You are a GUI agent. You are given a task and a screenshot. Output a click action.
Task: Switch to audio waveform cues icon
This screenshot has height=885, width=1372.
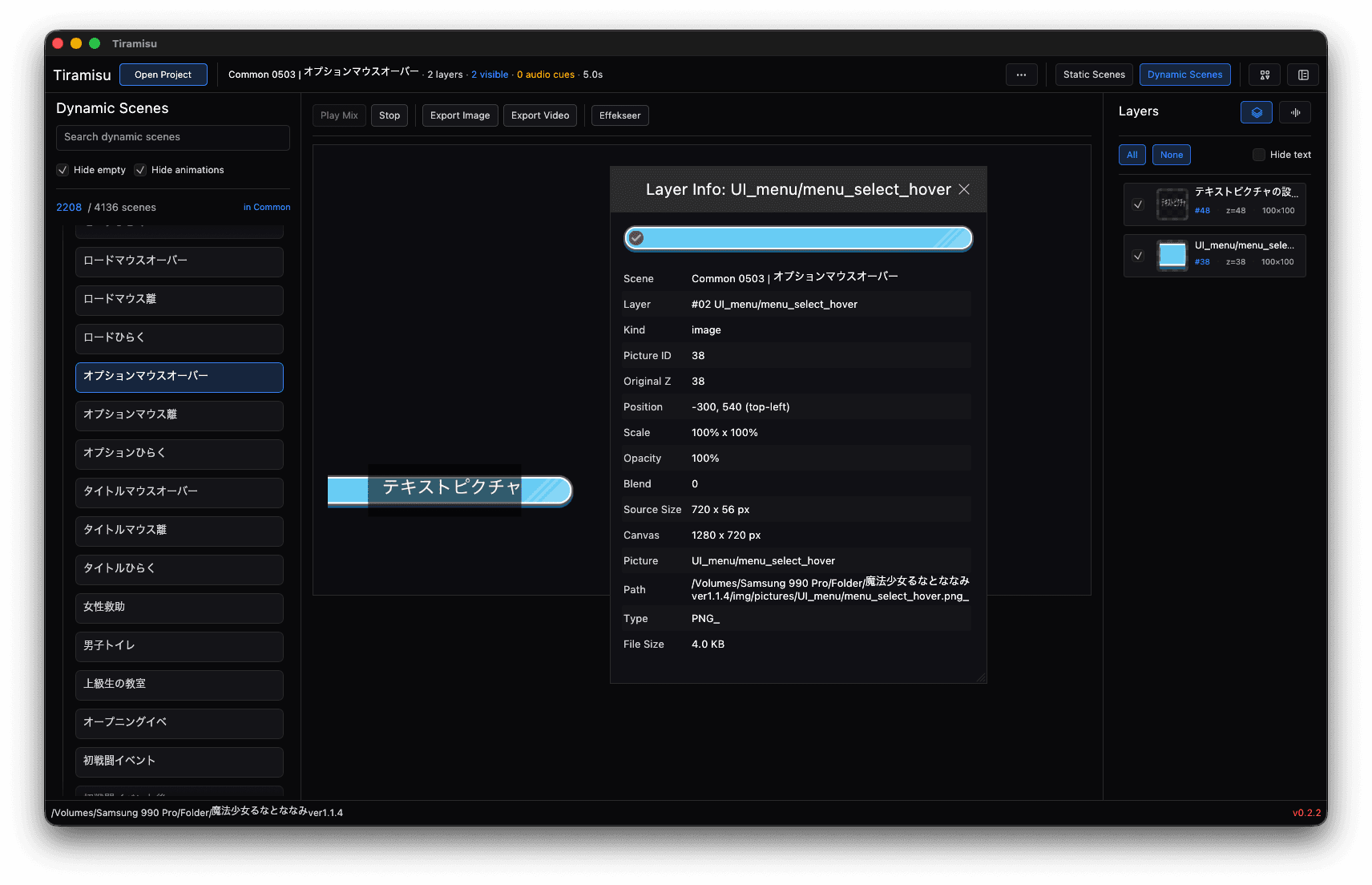1295,112
